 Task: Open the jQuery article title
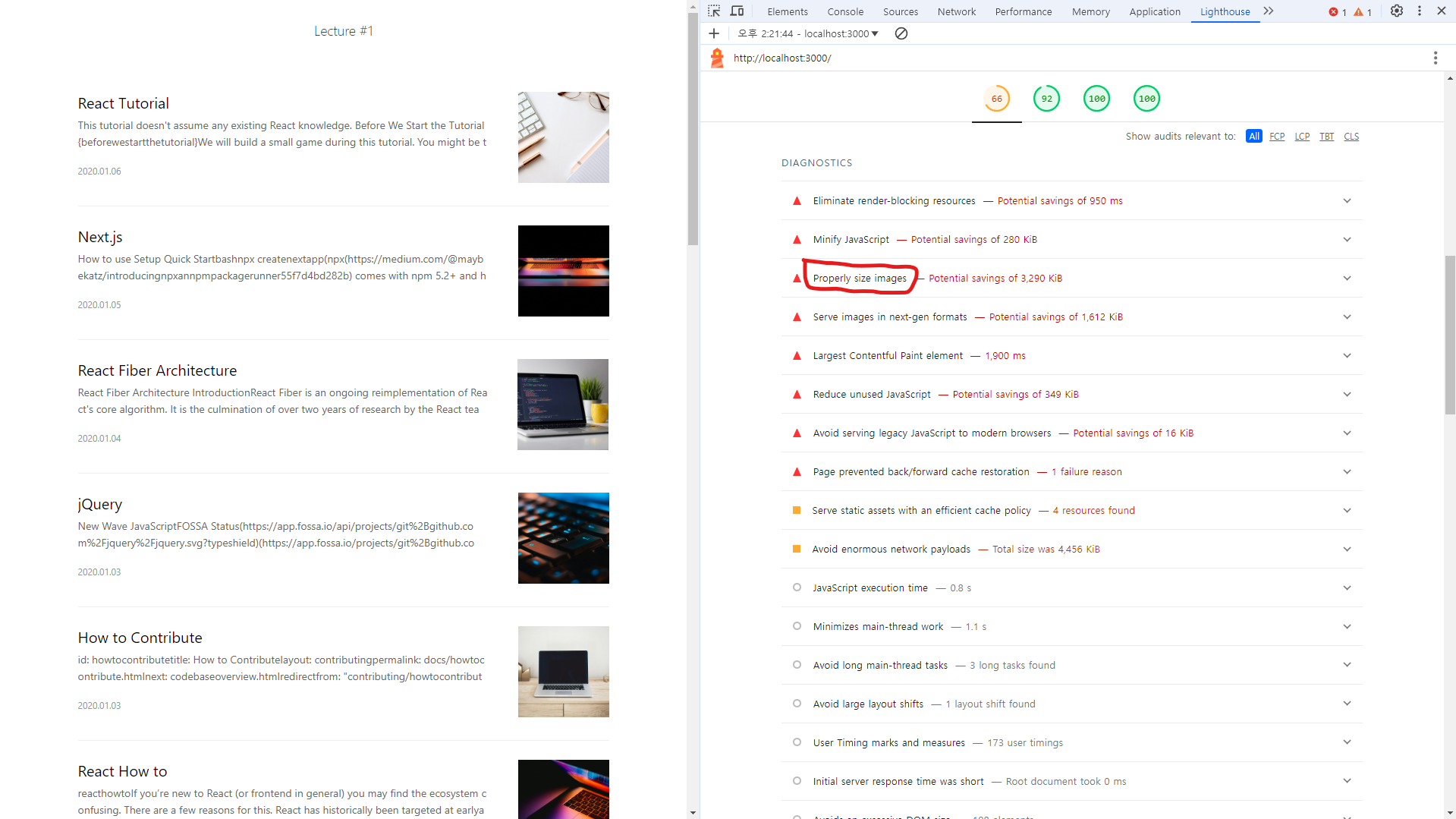99,504
